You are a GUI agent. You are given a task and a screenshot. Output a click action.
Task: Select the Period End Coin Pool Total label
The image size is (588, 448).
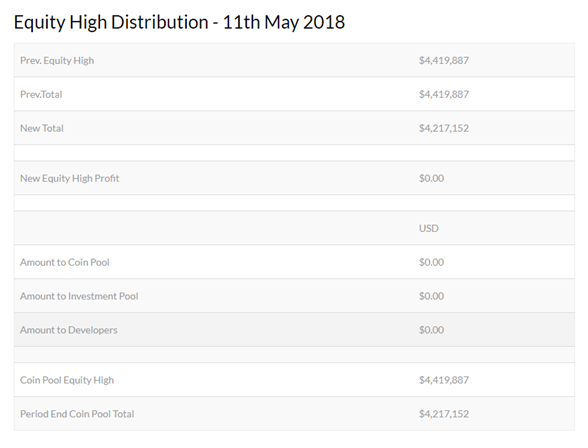77,414
